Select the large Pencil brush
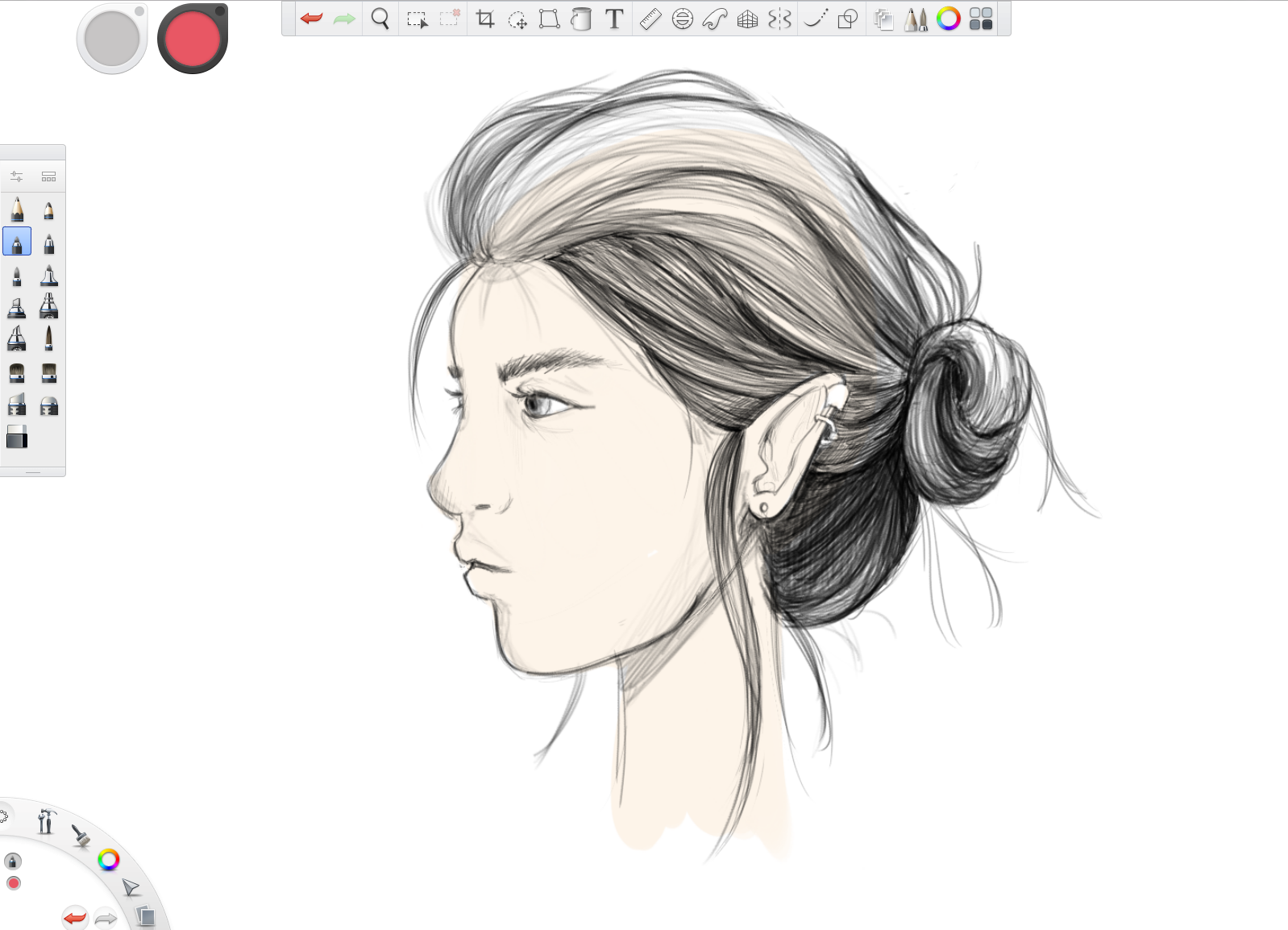 pyautogui.click(x=17, y=210)
